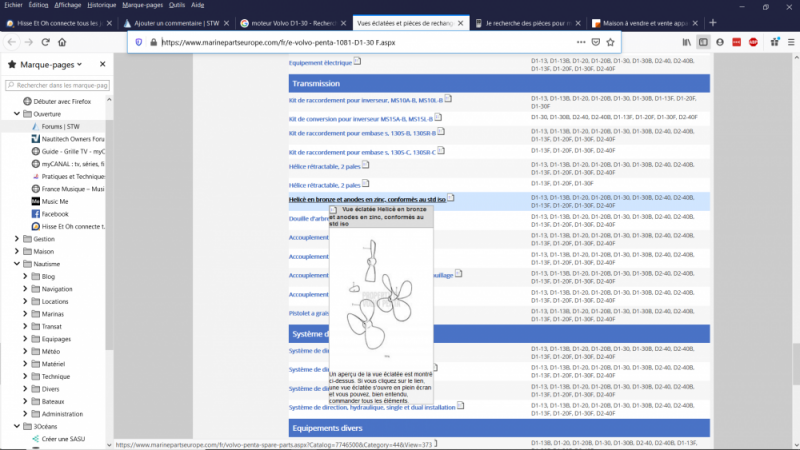This screenshot has height=450, width=800.
Task: Click the bookmarks search field
Action: (58, 85)
